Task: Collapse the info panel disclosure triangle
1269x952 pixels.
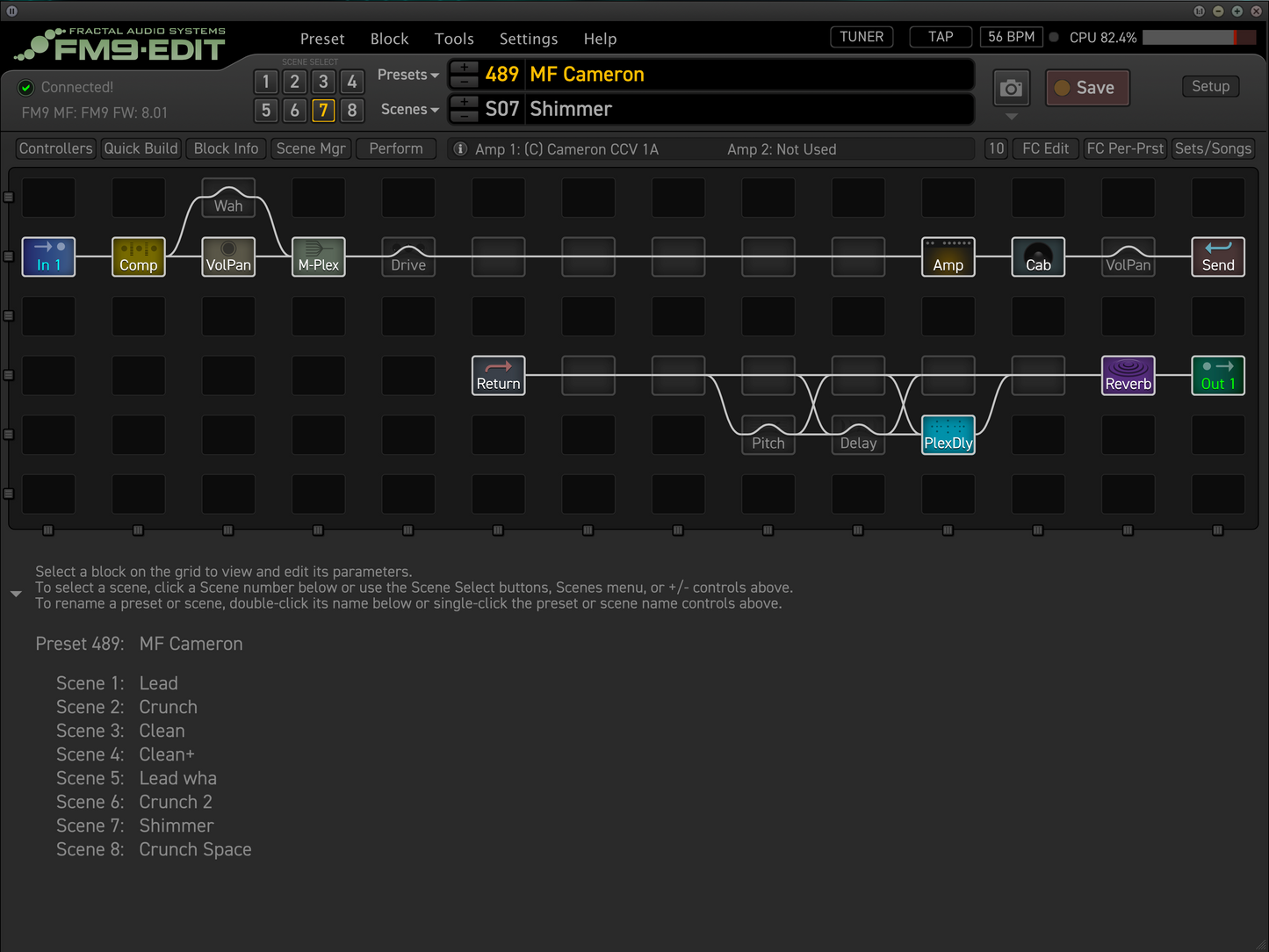Action: [16, 595]
